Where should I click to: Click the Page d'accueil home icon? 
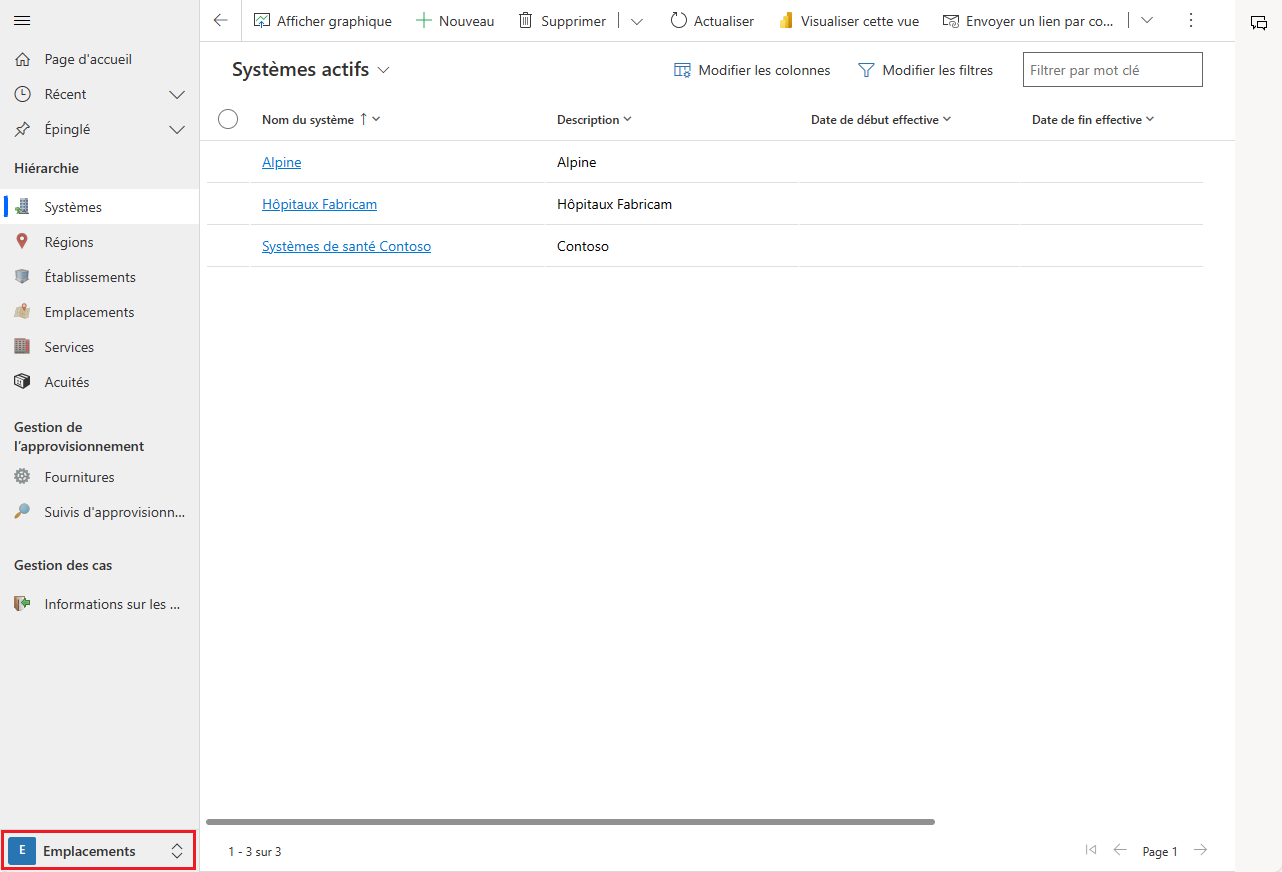click(x=23, y=59)
